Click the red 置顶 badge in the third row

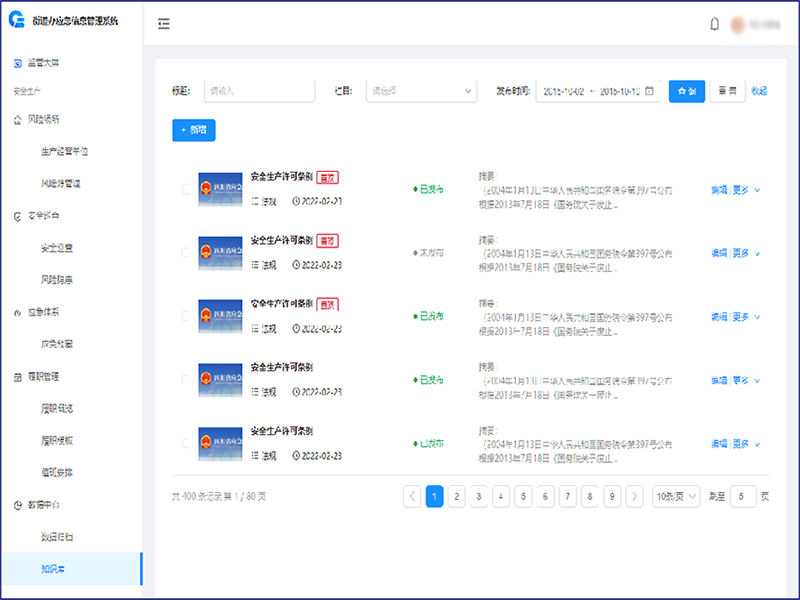328,305
